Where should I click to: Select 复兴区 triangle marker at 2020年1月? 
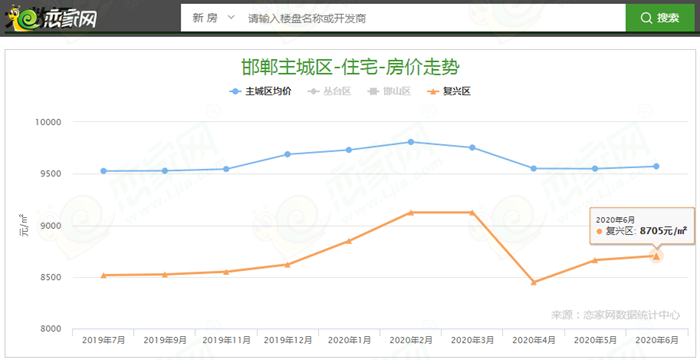click(349, 241)
